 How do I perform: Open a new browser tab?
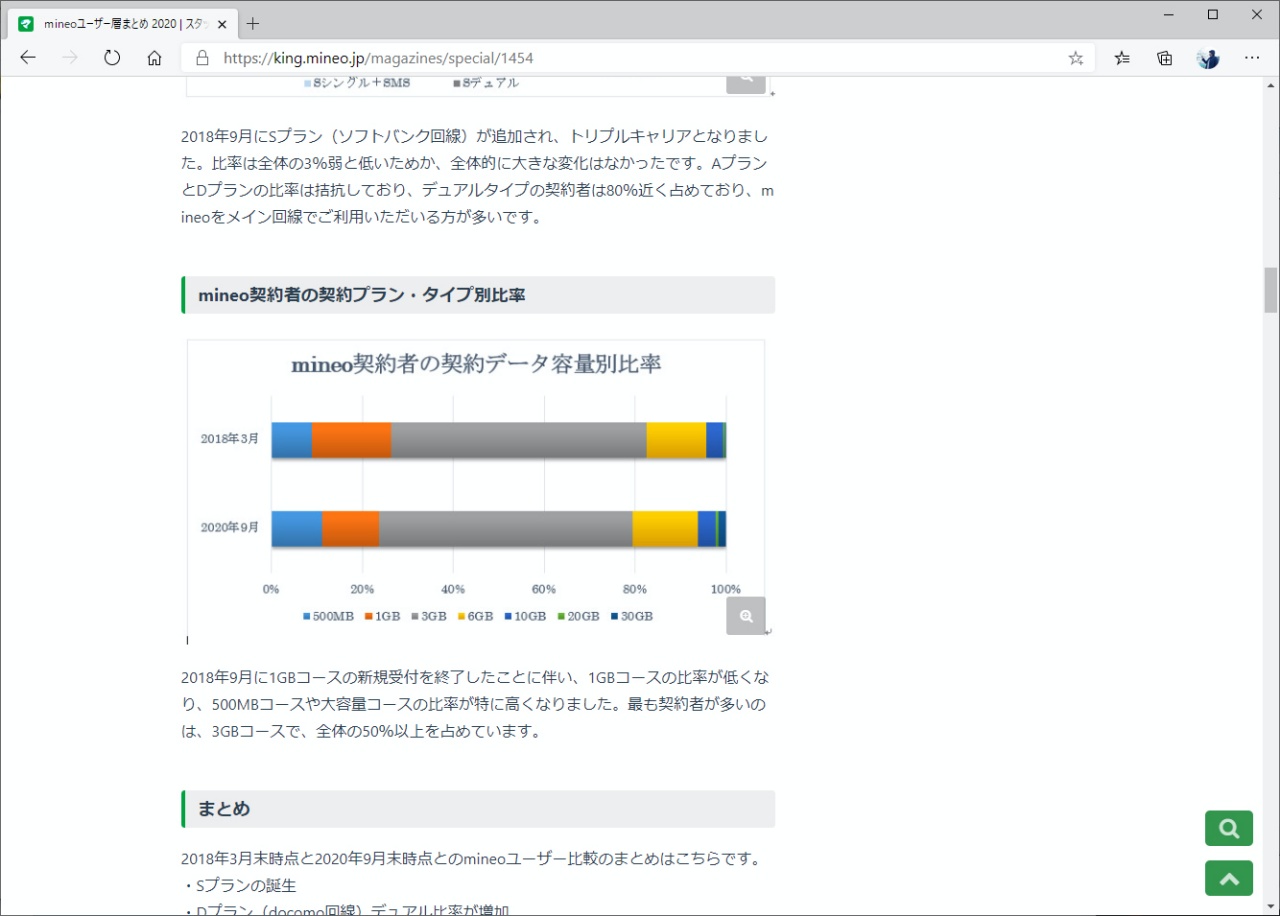(253, 24)
